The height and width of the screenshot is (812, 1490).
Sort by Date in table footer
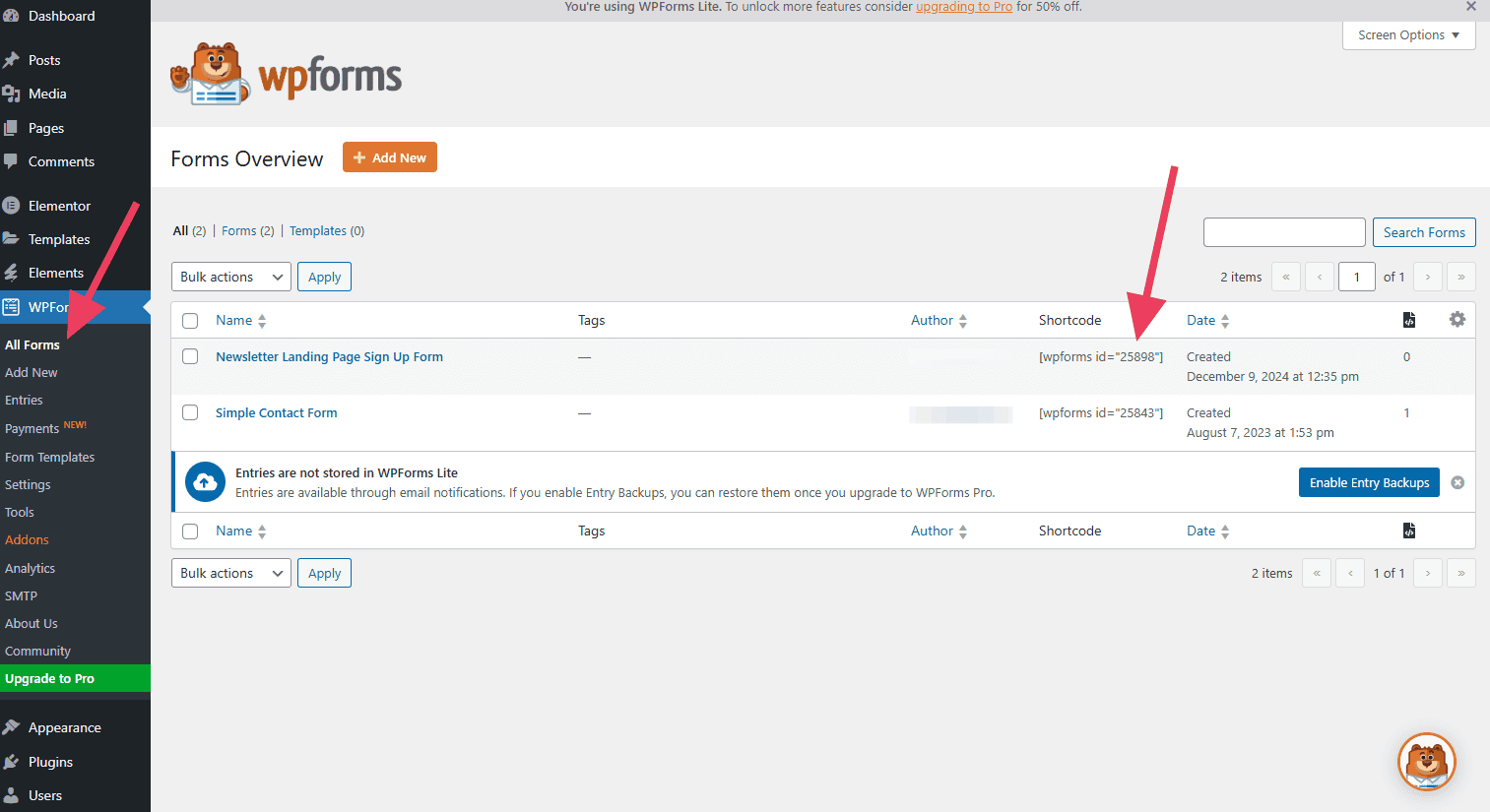pyautogui.click(x=1208, y=531)
